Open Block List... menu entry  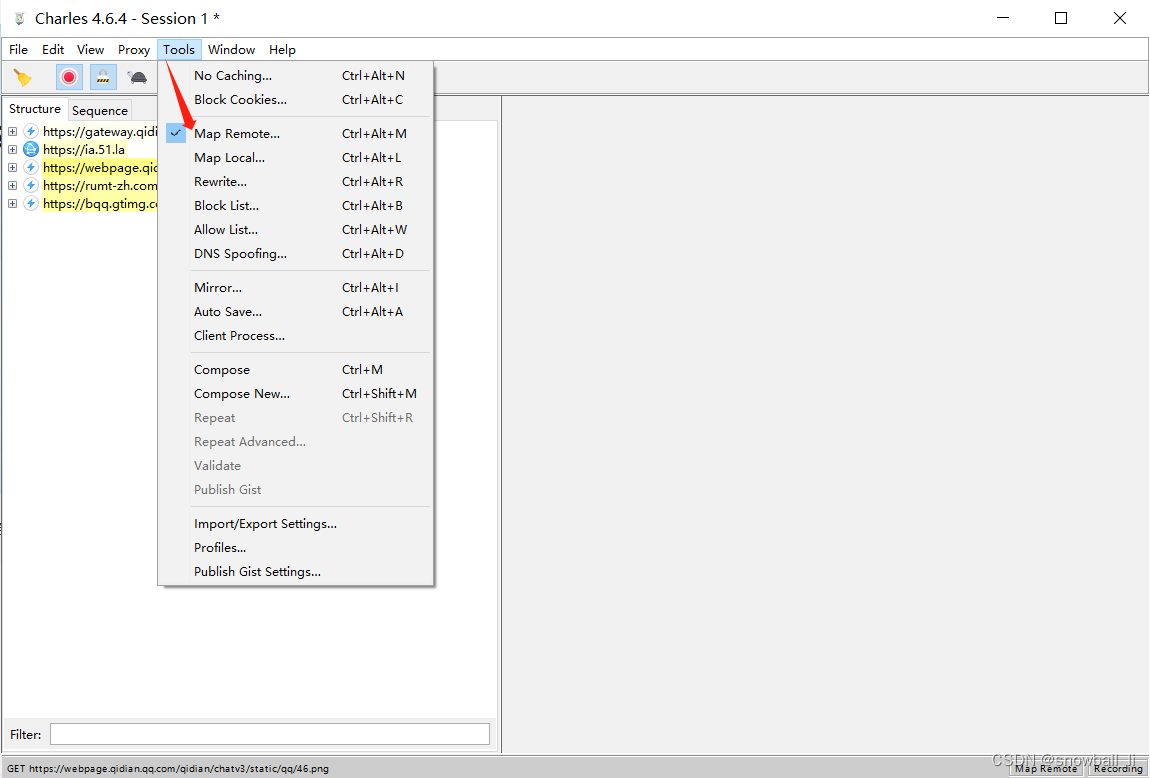pyautogui.click(x=296, y=206)
